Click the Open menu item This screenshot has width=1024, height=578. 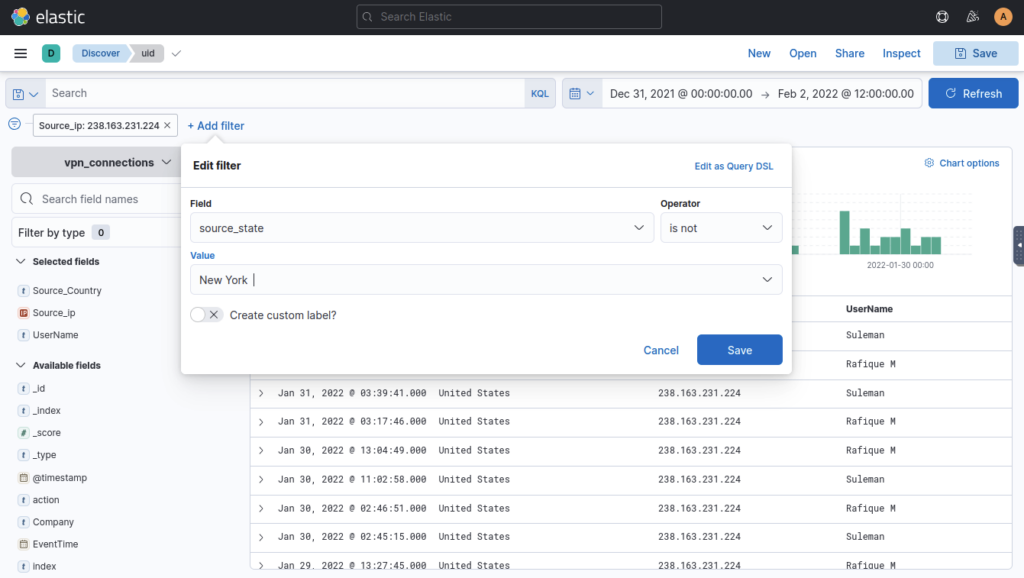tap(803, 54)
